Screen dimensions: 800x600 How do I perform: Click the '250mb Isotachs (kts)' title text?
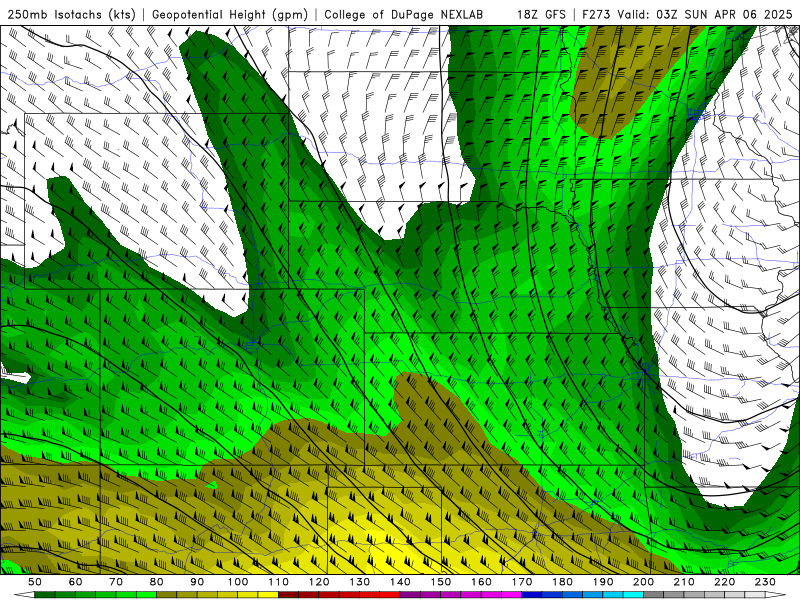pos(71,15)
